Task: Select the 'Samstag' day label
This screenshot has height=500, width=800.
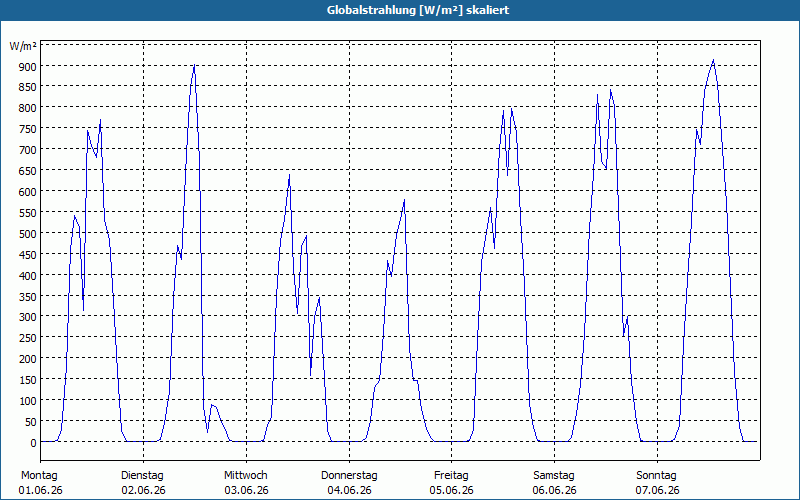Action: pyautogui.click(x=554, y=476)
